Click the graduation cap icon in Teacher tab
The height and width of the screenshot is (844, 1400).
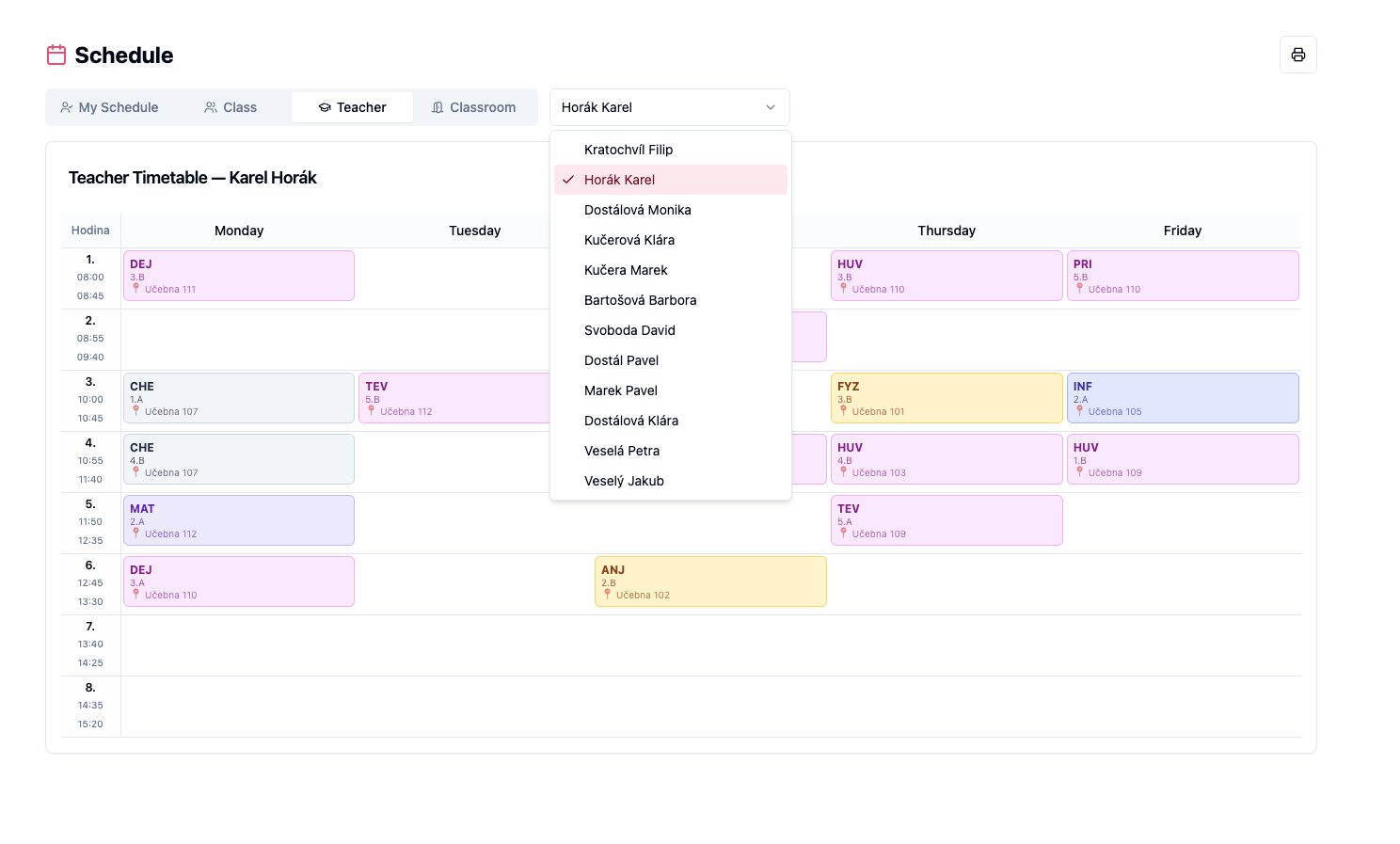[x=325, y=107]
